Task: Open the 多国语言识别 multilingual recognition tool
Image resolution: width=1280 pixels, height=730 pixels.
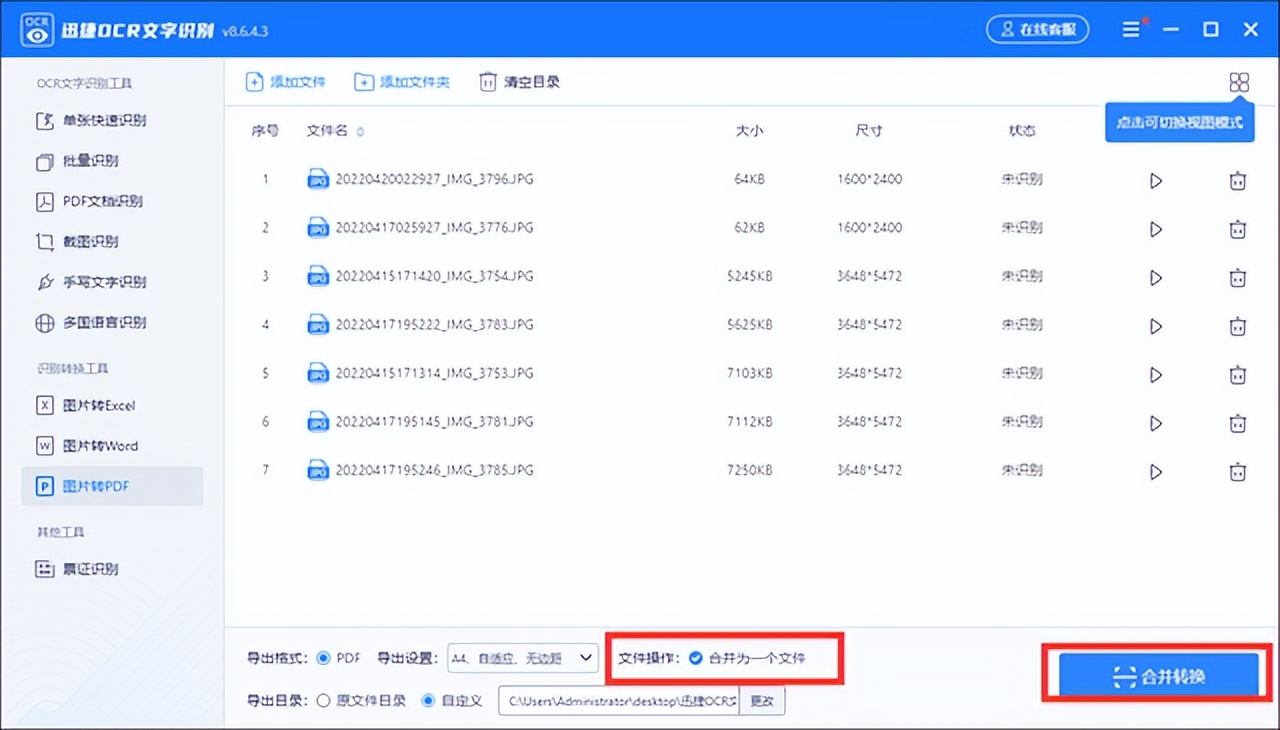Action: (104, 322)
